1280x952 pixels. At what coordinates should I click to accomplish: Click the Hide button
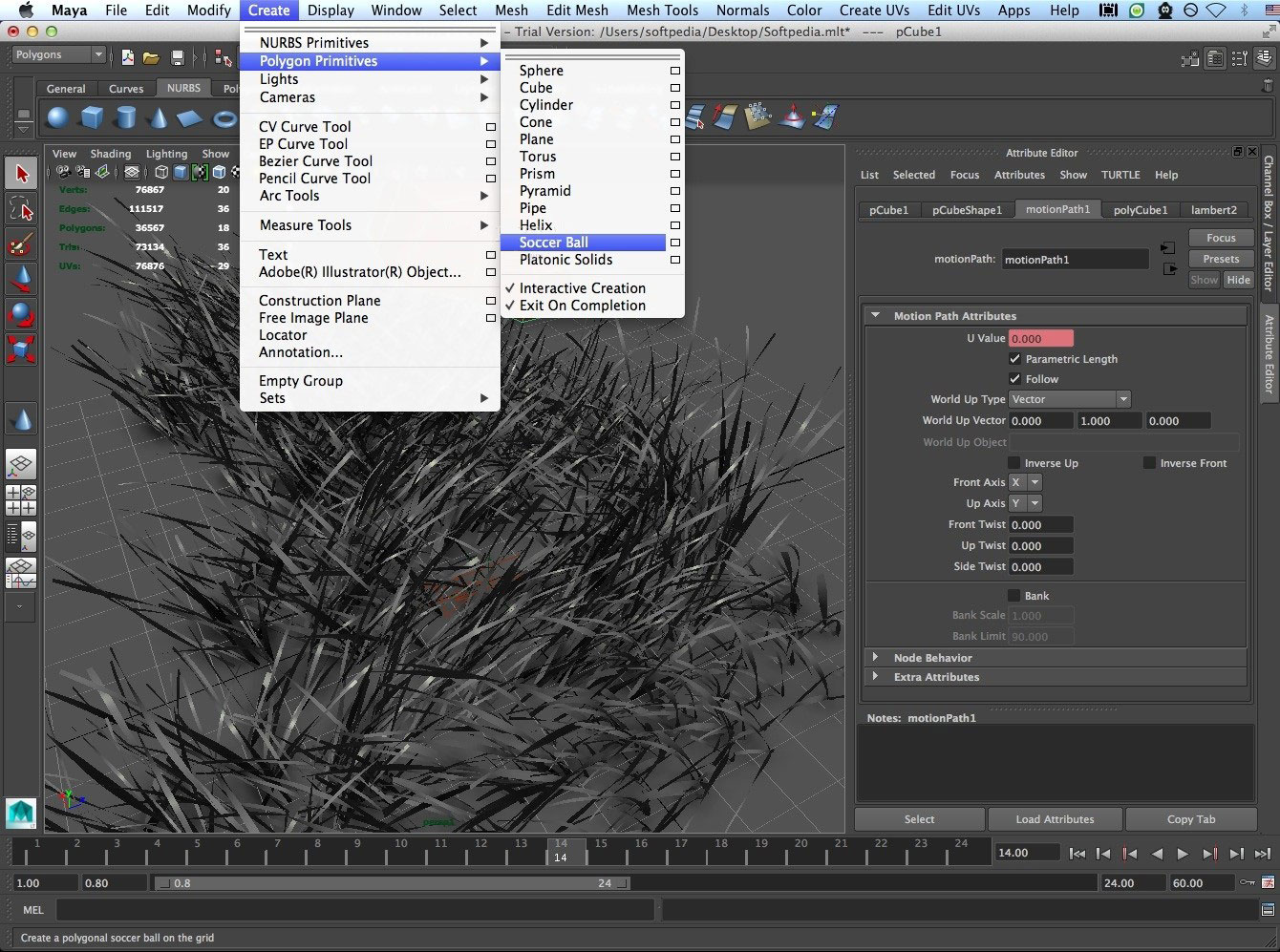pos(1238,280)
